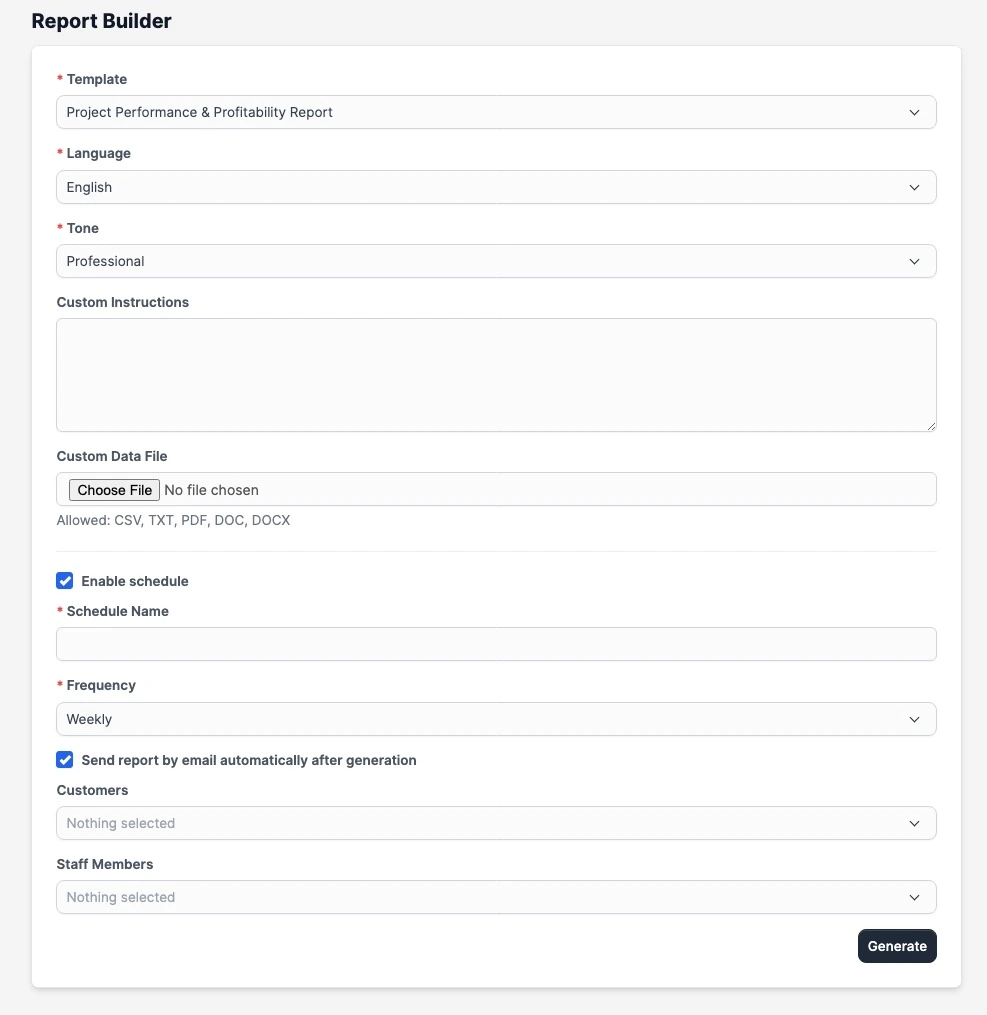Screen dimensions: 987x1015
Task: Click the Generate button
Action: 896,945
